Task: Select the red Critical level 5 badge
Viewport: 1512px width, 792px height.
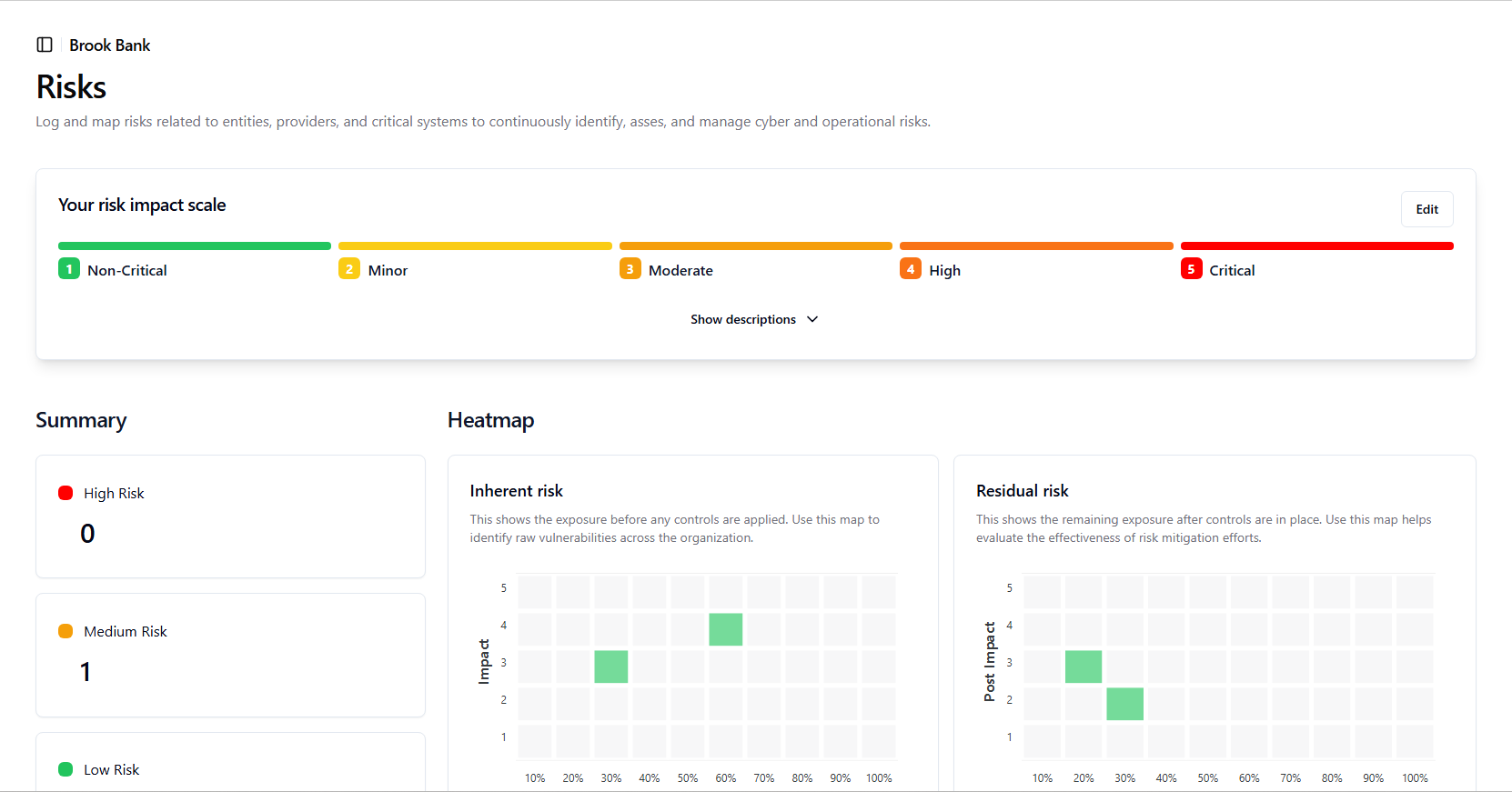Action: click(x=1191, y=269)
